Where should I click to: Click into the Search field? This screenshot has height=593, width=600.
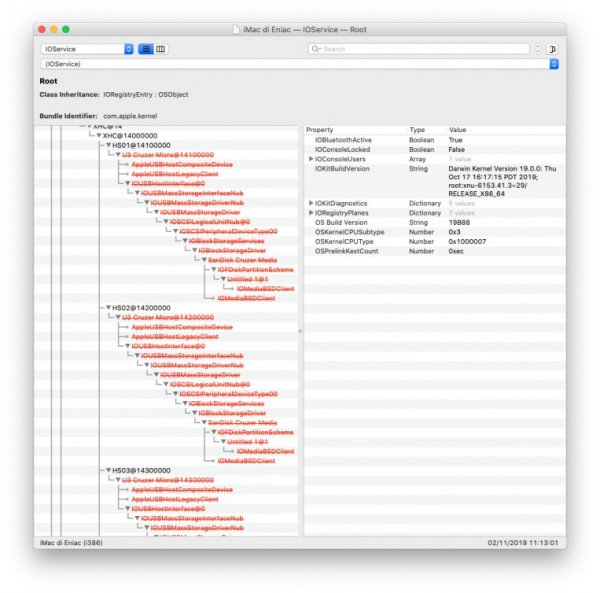[x=419, y=49]
